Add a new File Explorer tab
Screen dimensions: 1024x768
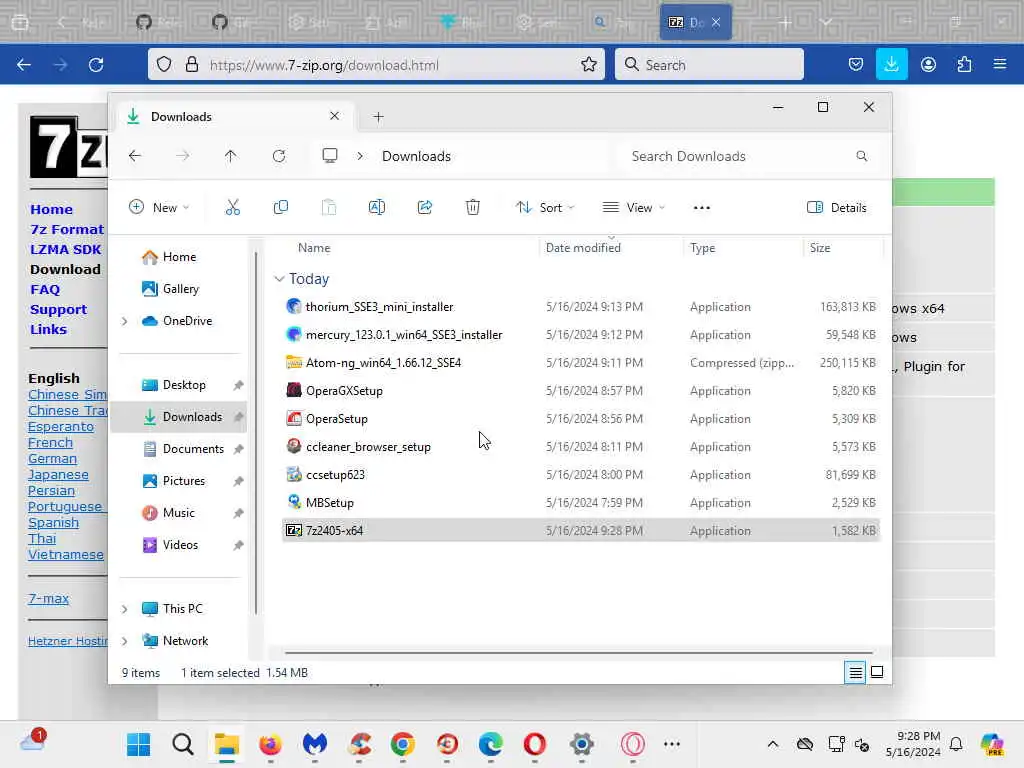(x=378, y=117)
